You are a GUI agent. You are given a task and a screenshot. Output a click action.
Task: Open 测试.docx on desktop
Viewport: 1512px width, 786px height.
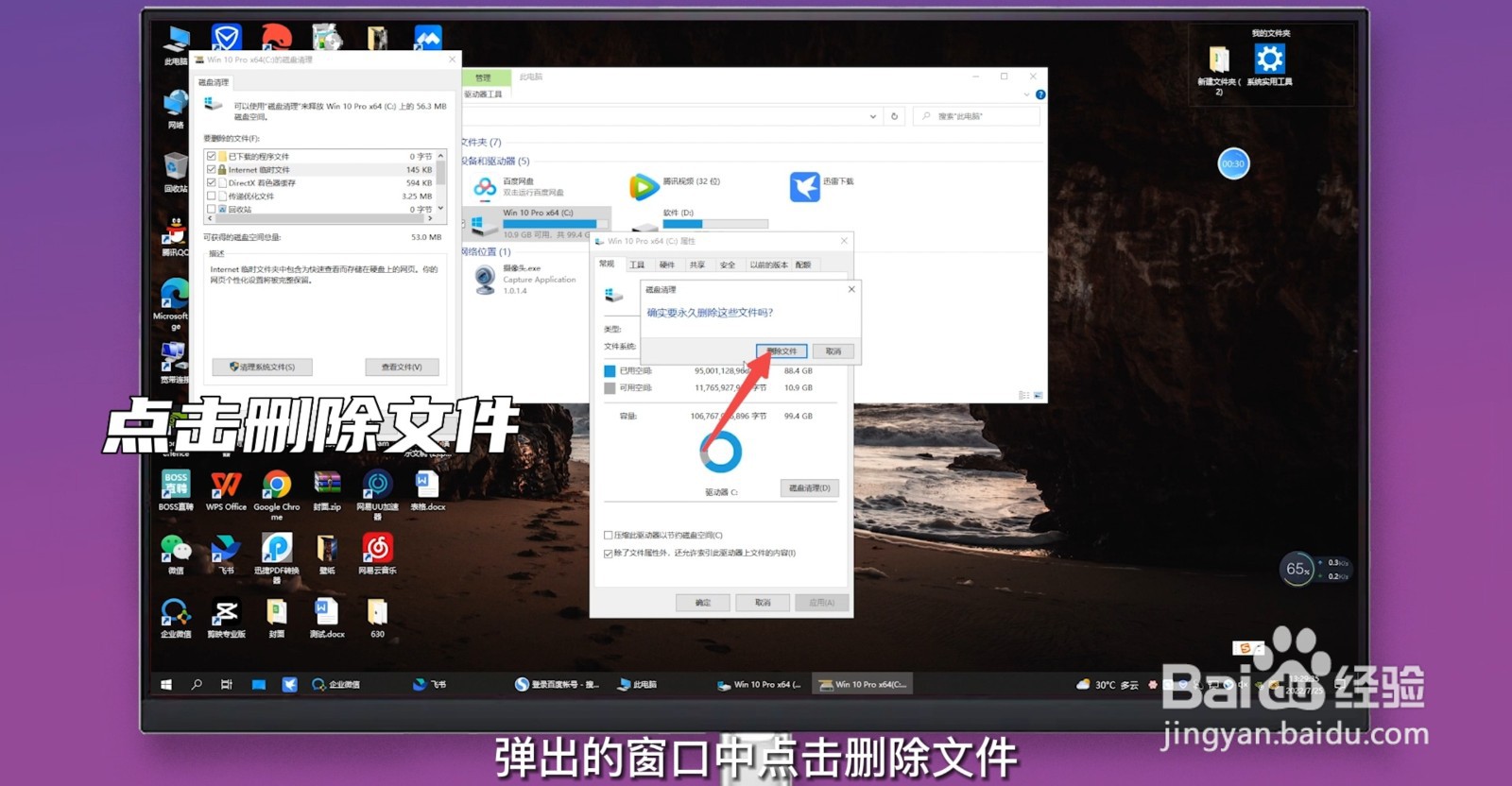[x=327, y=619]
